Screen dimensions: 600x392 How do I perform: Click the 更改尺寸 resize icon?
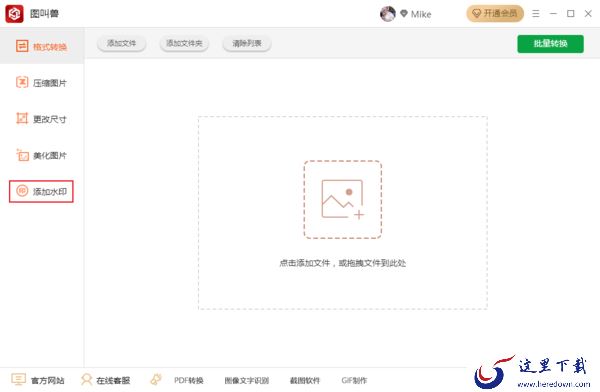click(x=22, y=118)
